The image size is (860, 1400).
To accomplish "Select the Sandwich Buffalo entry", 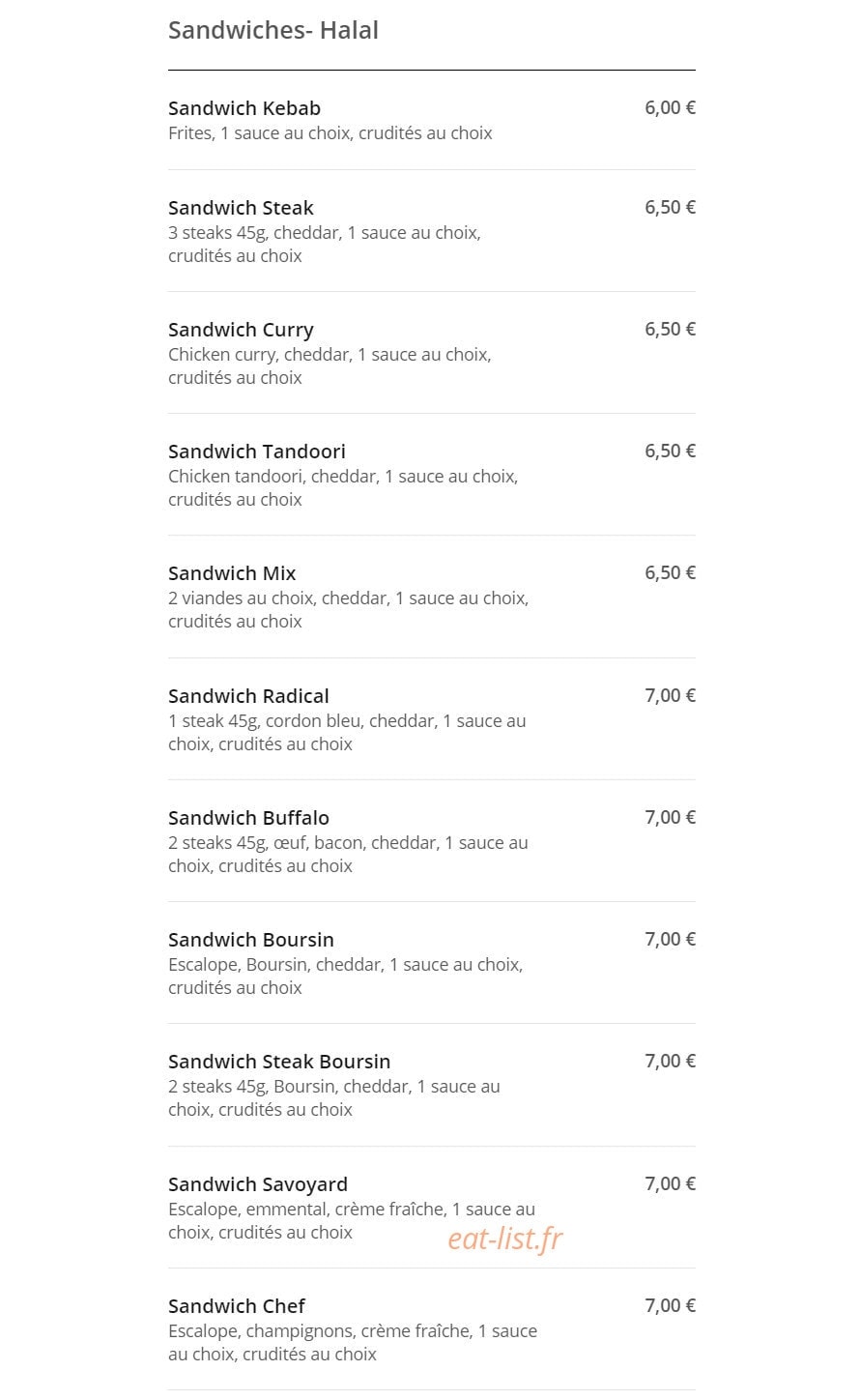I will click(x=248, y=818).
